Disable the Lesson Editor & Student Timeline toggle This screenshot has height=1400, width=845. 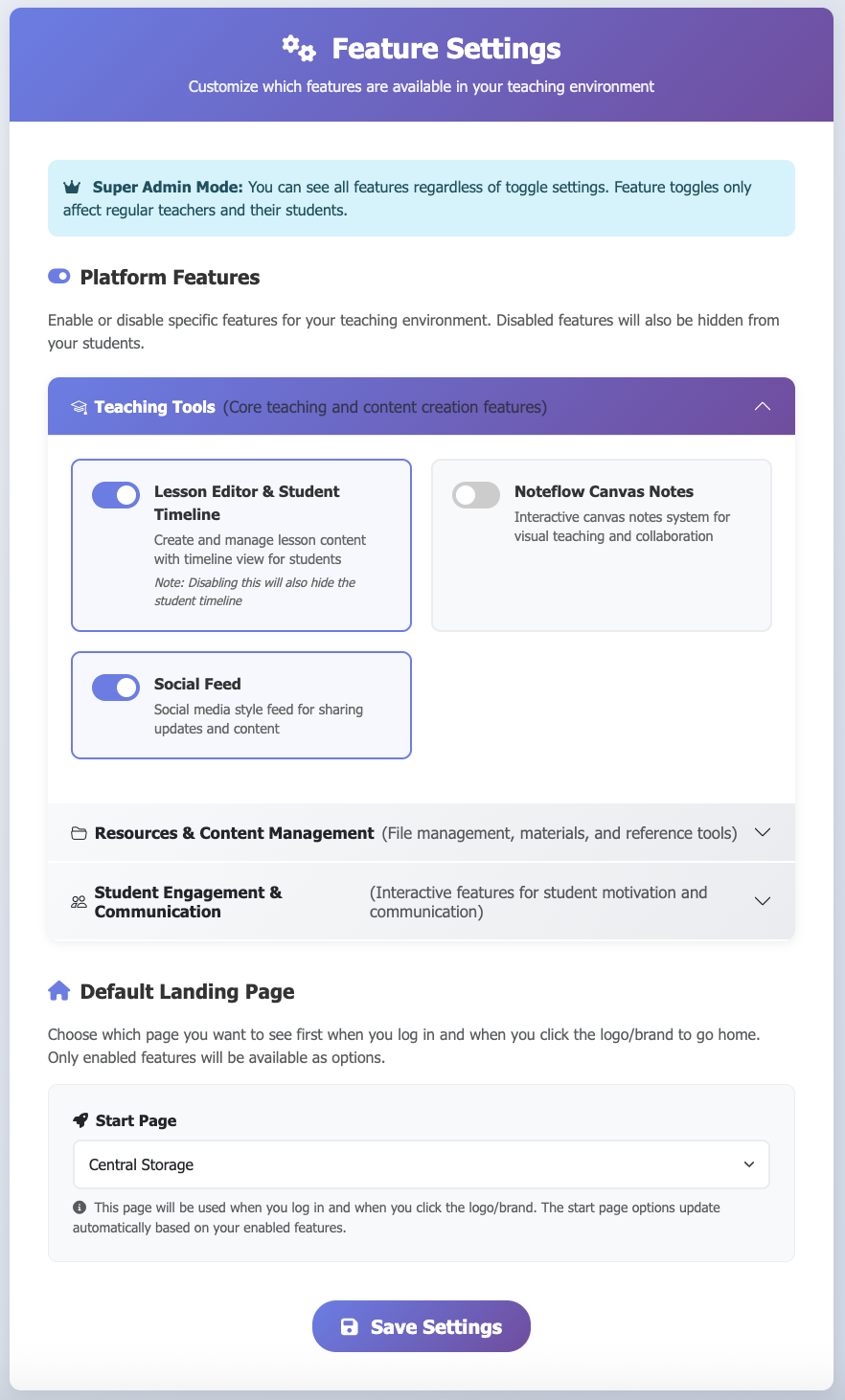point(116,495)
